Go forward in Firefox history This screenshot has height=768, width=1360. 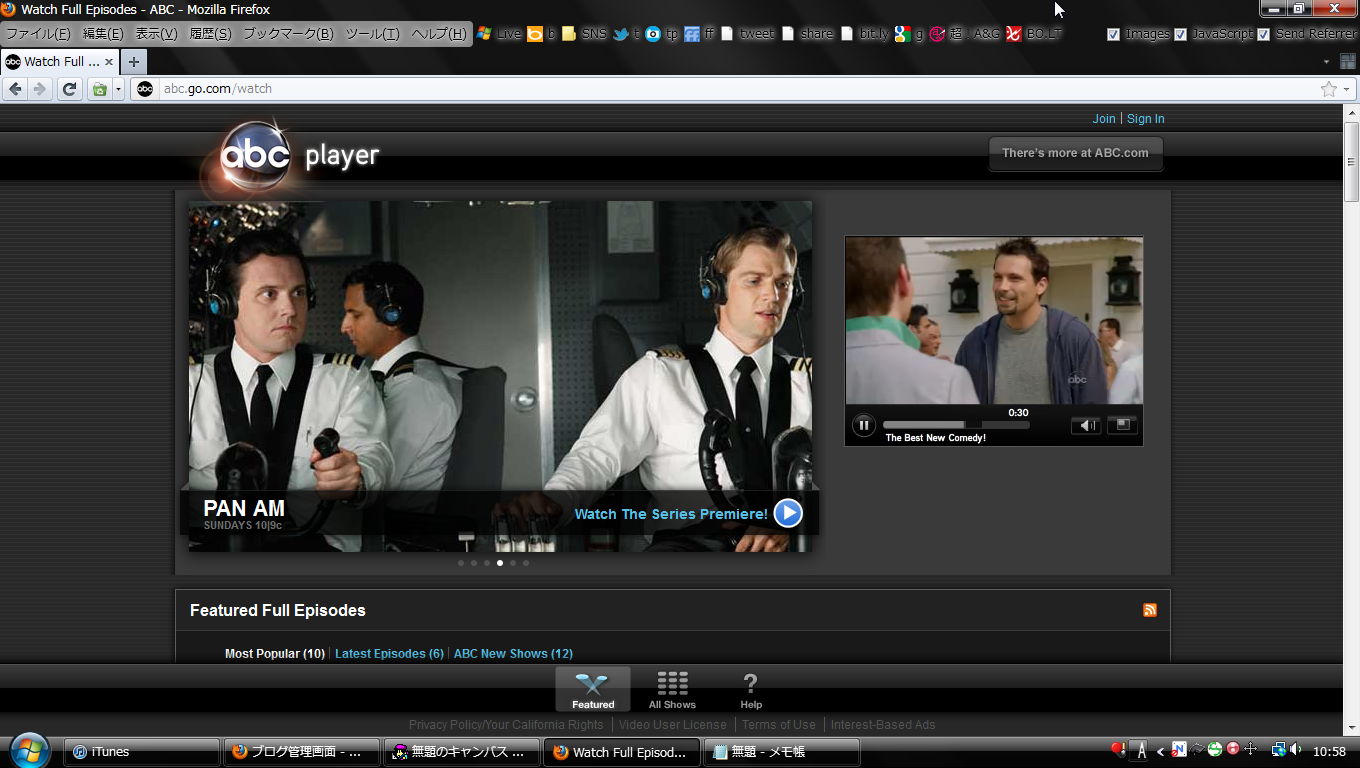39,89
